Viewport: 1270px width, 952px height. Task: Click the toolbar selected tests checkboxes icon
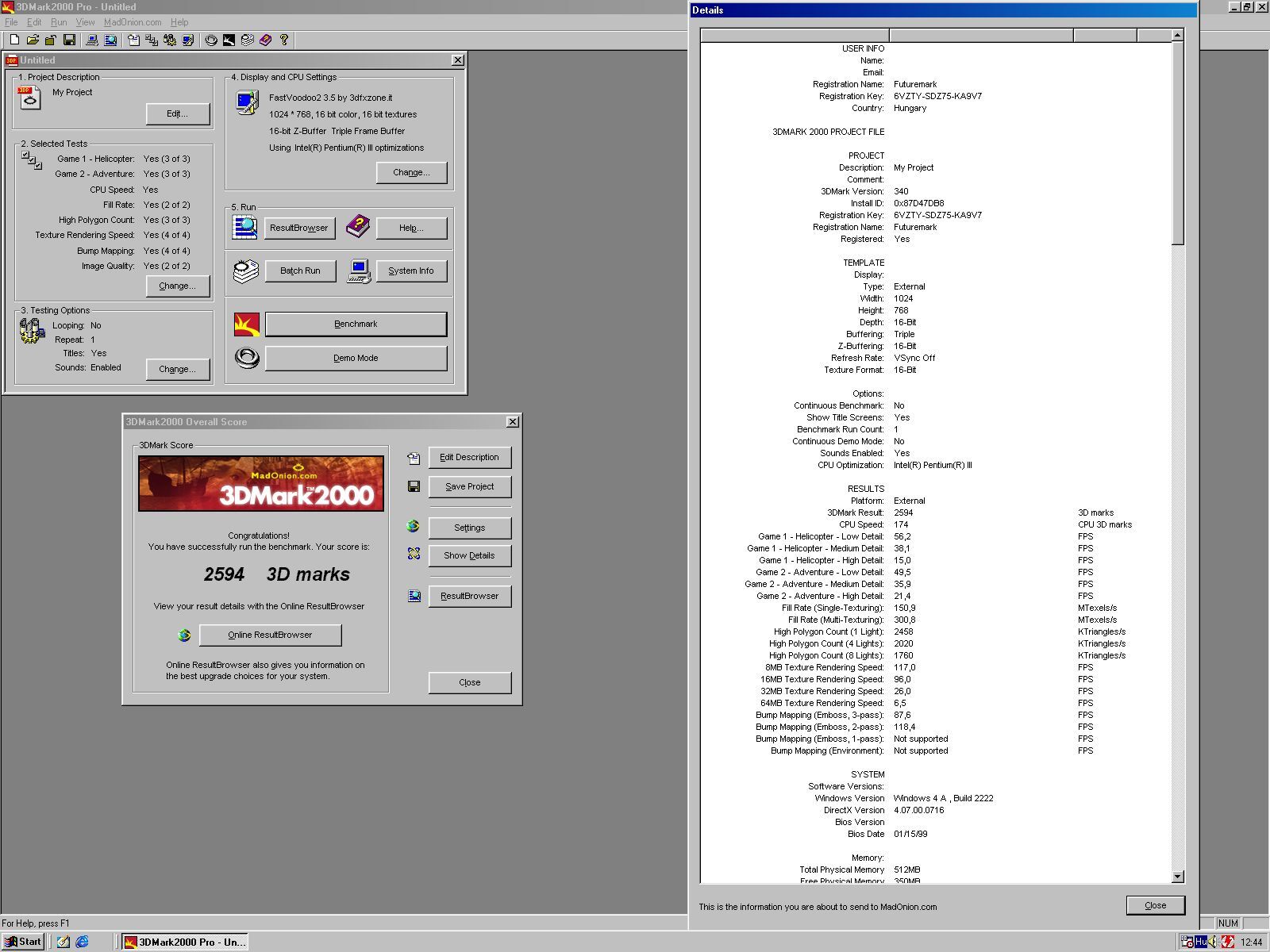[x=152, y=40]
